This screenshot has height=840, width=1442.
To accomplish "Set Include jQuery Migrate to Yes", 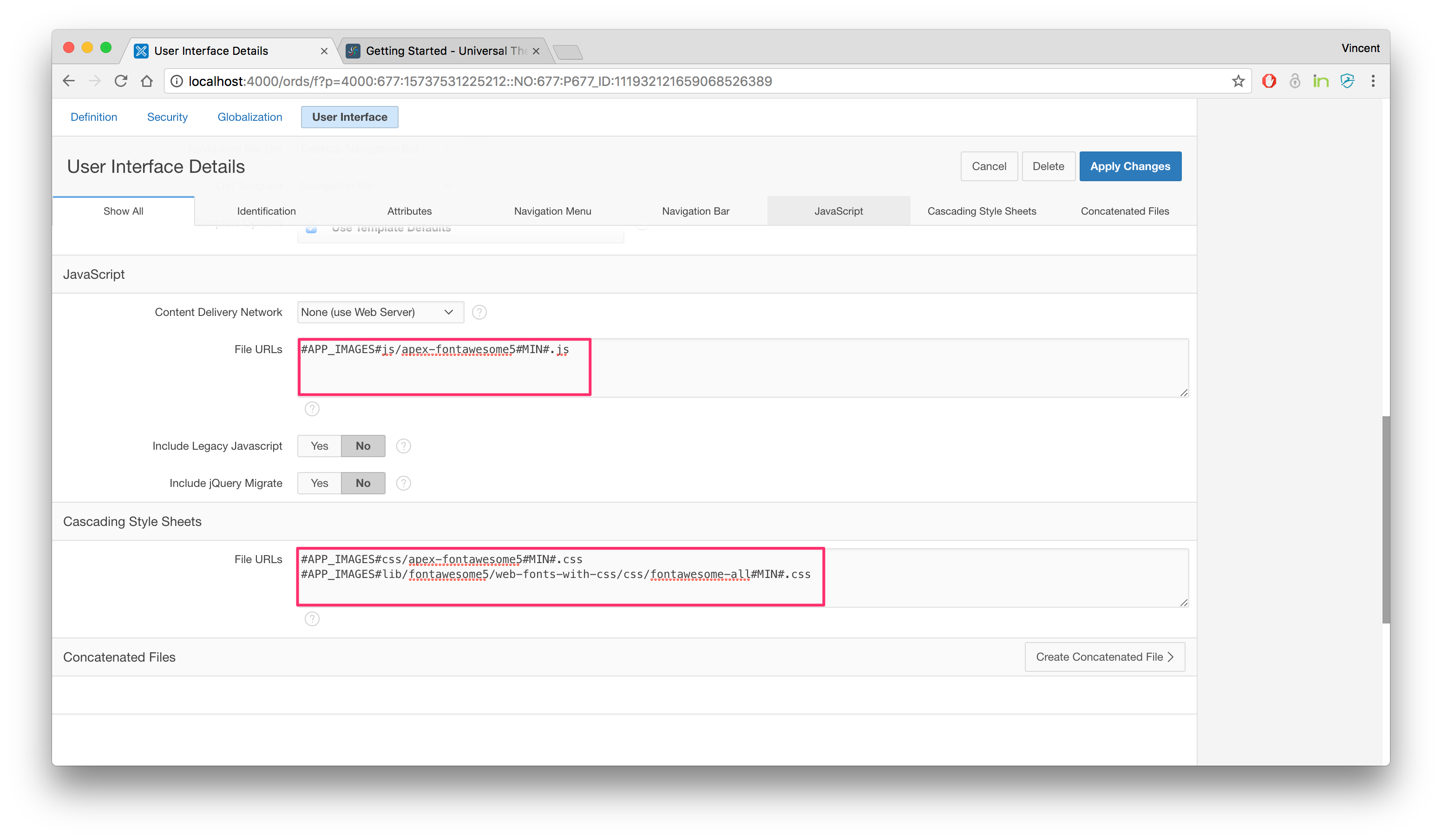I will click(x=319, y=484).
